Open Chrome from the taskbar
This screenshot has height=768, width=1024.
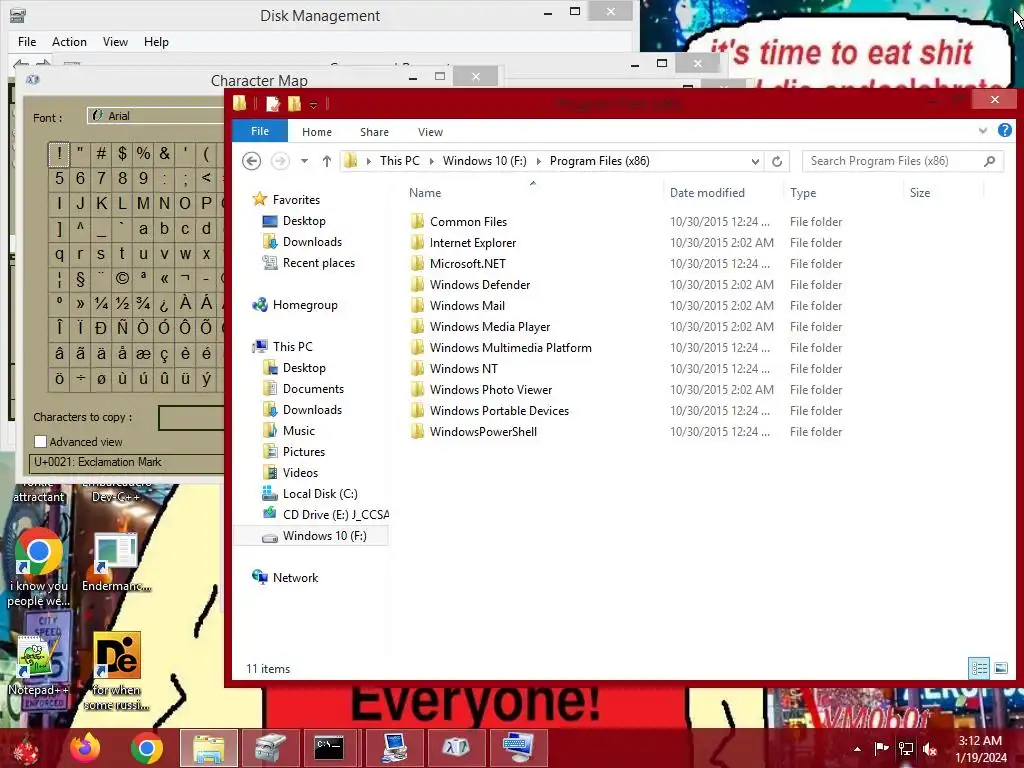pyautogui.click(x=146, y=748)
